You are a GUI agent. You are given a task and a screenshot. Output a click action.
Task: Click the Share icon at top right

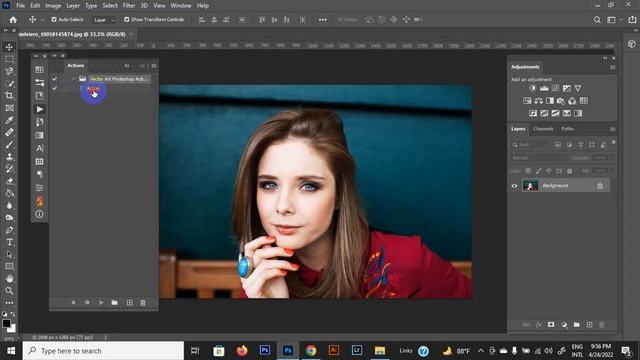632,20
